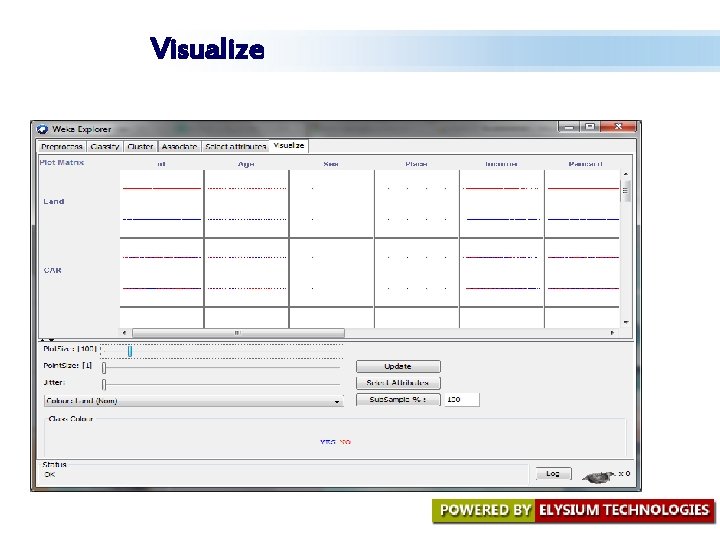Click the 'Sex' column header
The width and height of the screenshot is (720, 540).
331,164
